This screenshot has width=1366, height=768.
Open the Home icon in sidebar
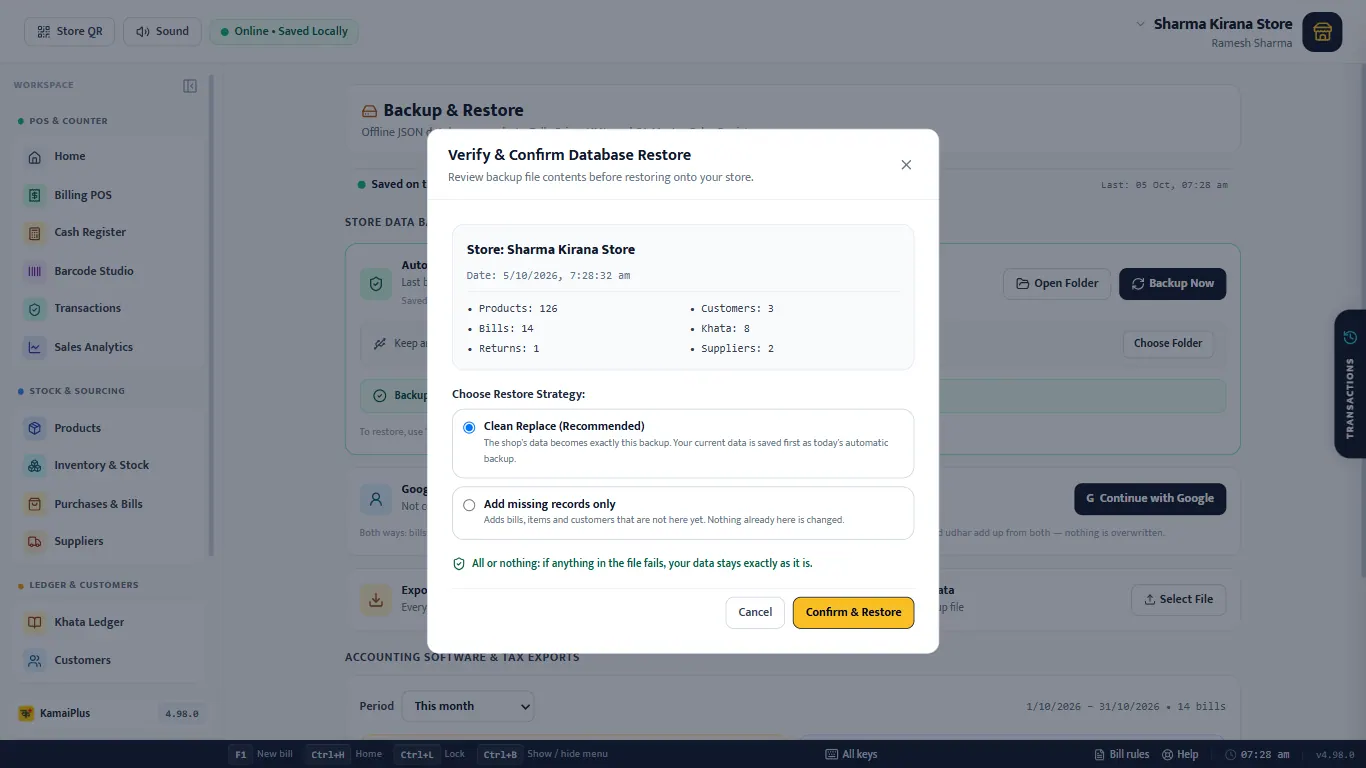click(35, 157)
